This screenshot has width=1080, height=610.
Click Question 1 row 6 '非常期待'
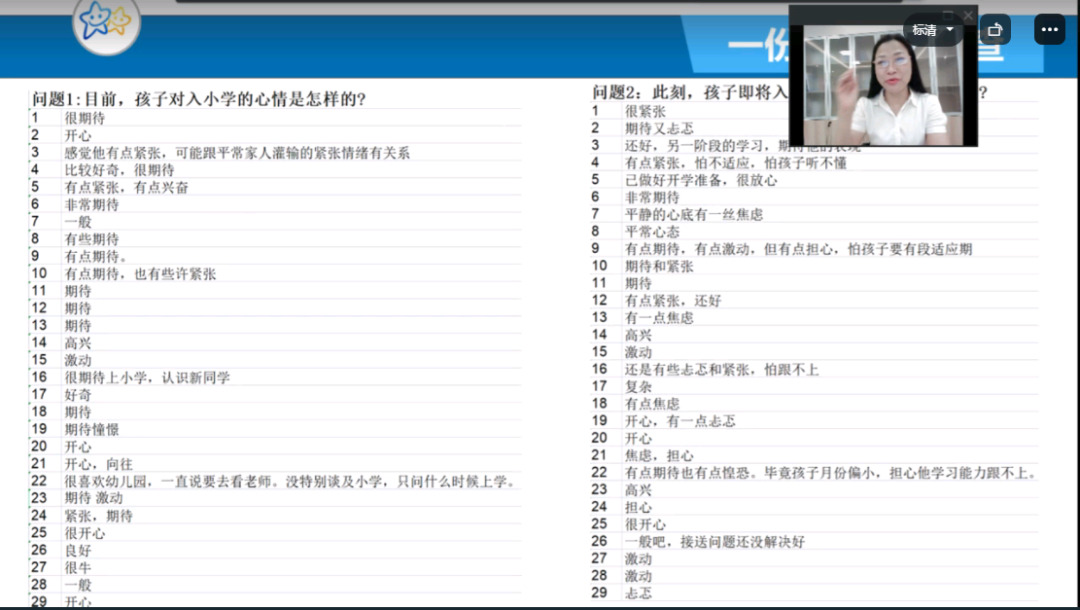92,204
